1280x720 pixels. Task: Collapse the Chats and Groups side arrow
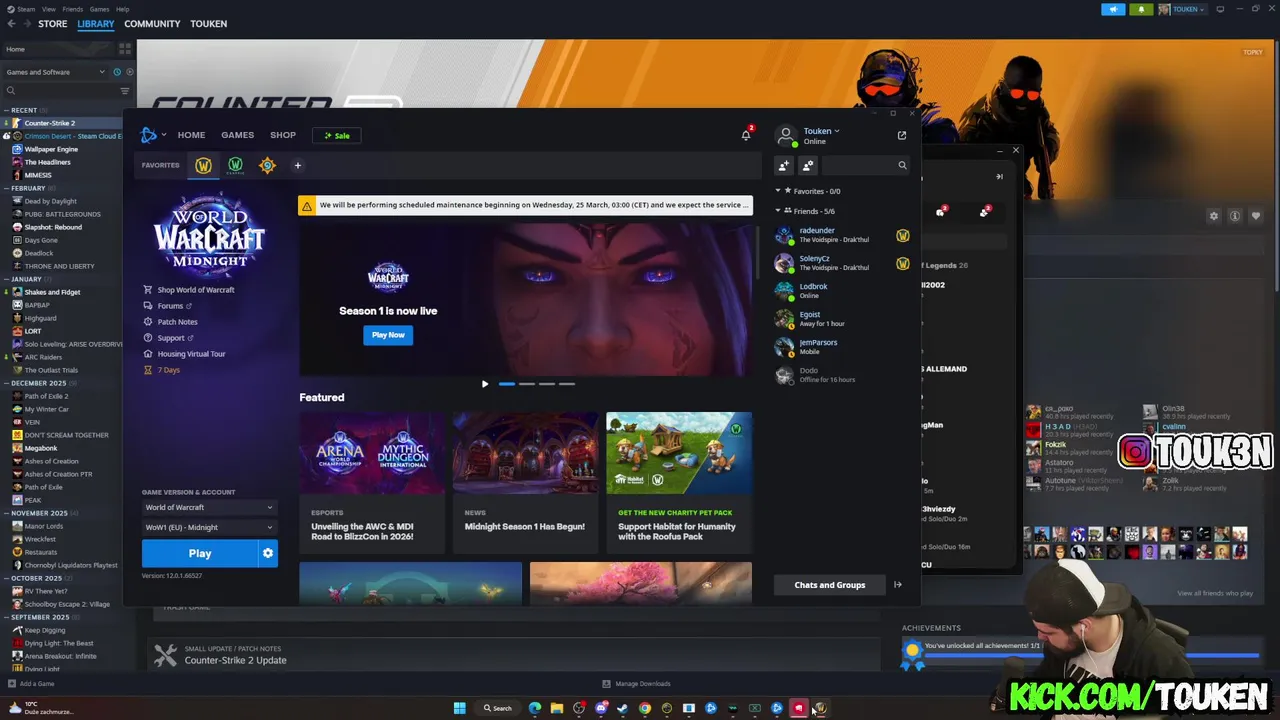click(897, 585)
